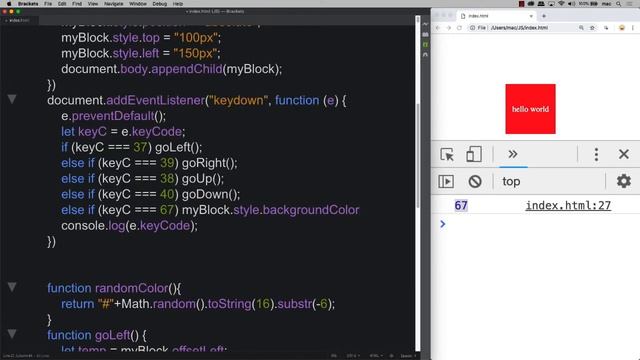Open the top JavaScript context selector
The image size is (640, 360).
tap(511, 181)
